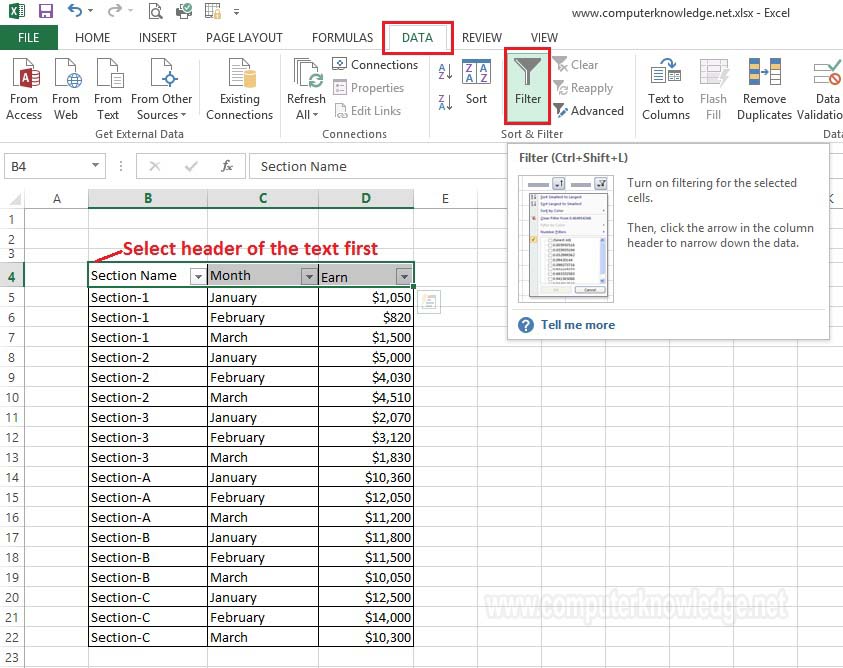Select column A header
Viewport: 843px width, 668px height.
(56, 198)
